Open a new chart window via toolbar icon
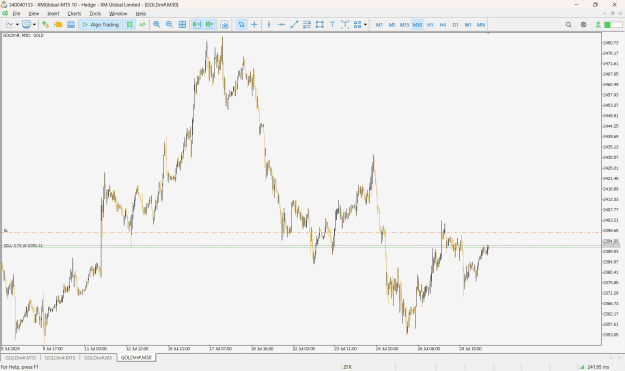Screen dimensions: 625x371 coord(10,25)
